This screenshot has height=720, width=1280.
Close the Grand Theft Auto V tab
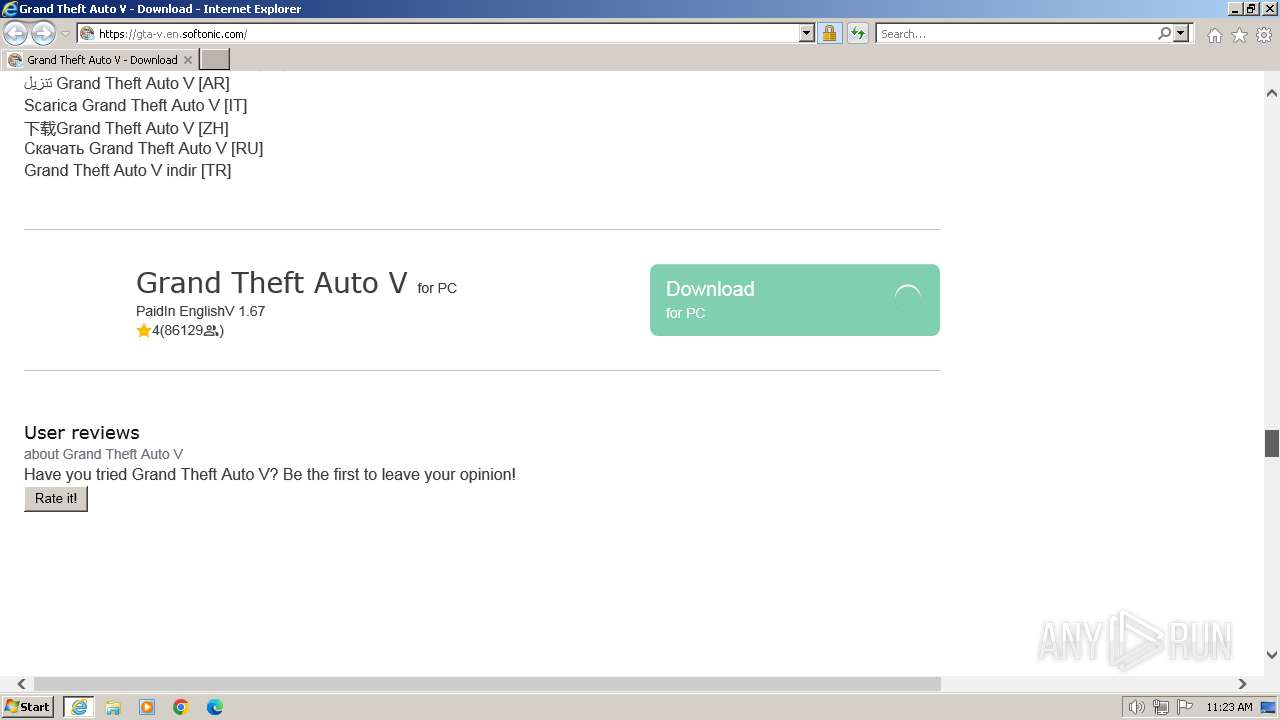[x=187, y=60]
